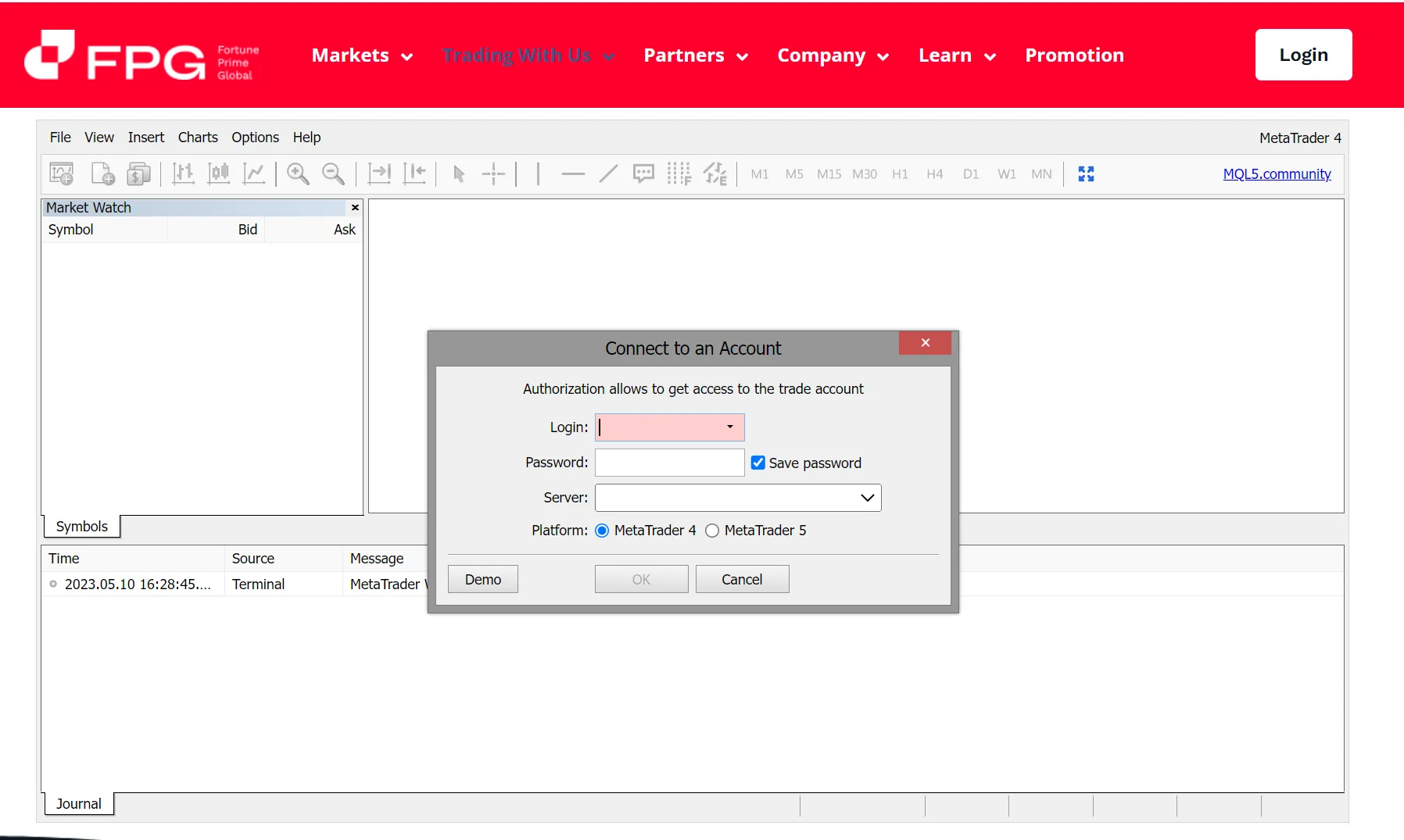This screenshot has width=1404, height=840.
Task: Switch to line chart view
Action: [254, 173]
